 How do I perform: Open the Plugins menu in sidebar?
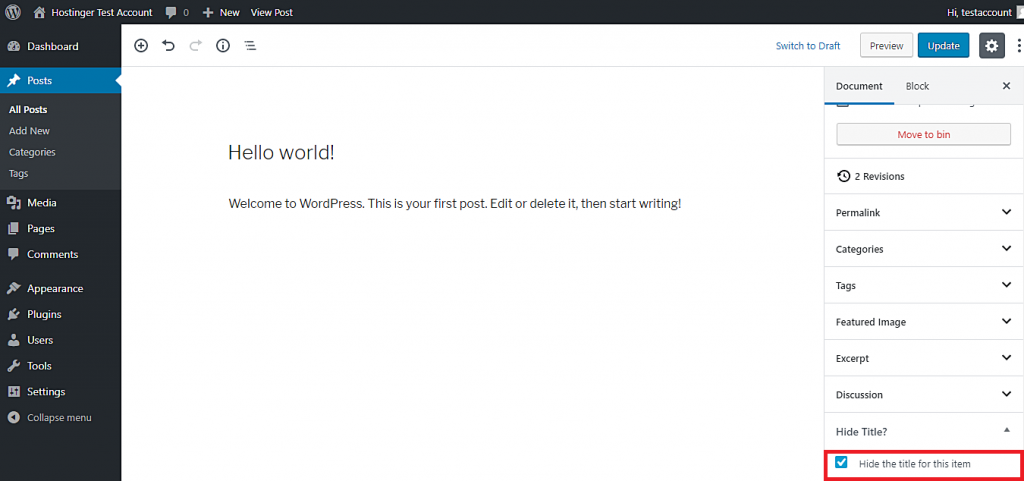(x=44, y=314)
